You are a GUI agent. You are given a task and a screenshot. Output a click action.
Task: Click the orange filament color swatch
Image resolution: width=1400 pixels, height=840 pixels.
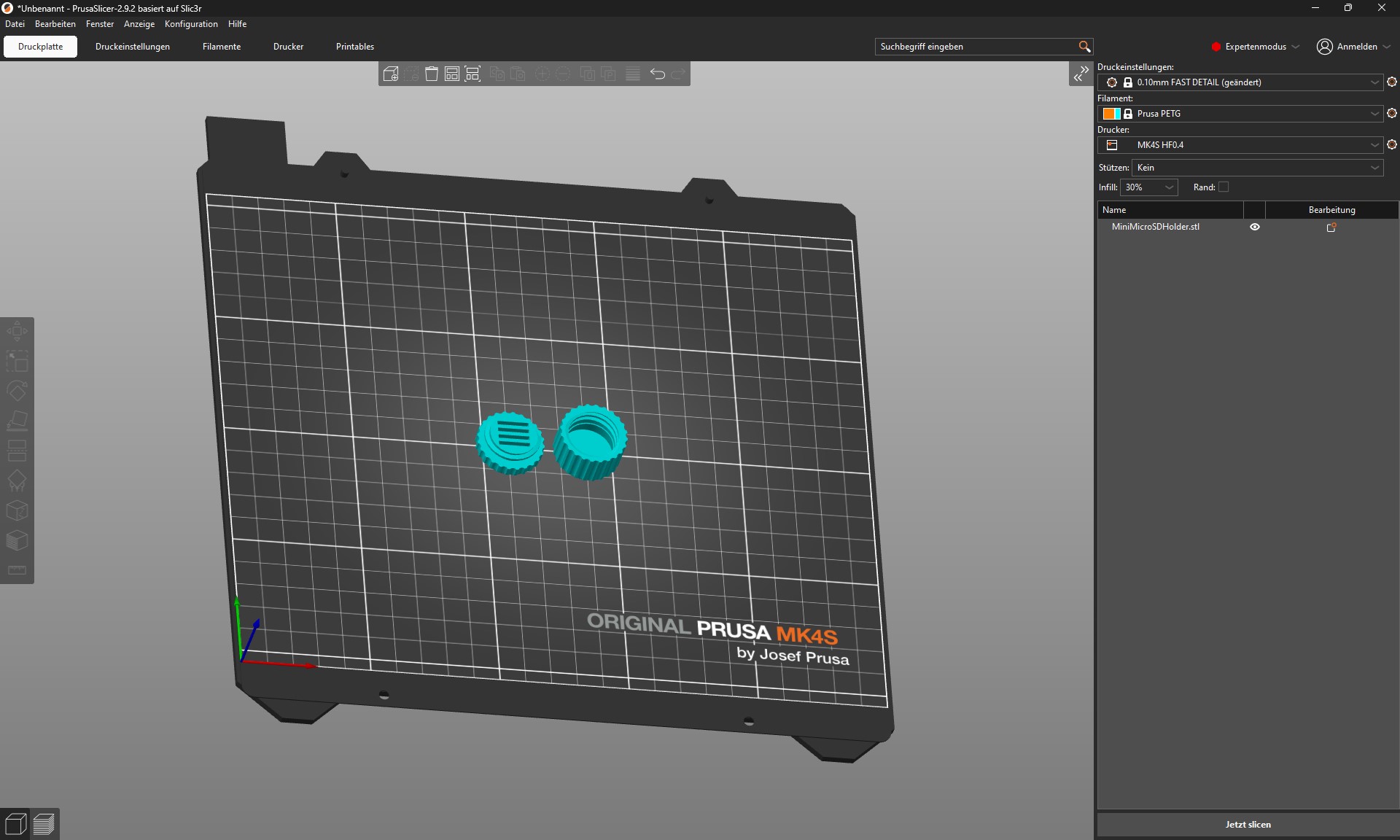point(1108,114)
